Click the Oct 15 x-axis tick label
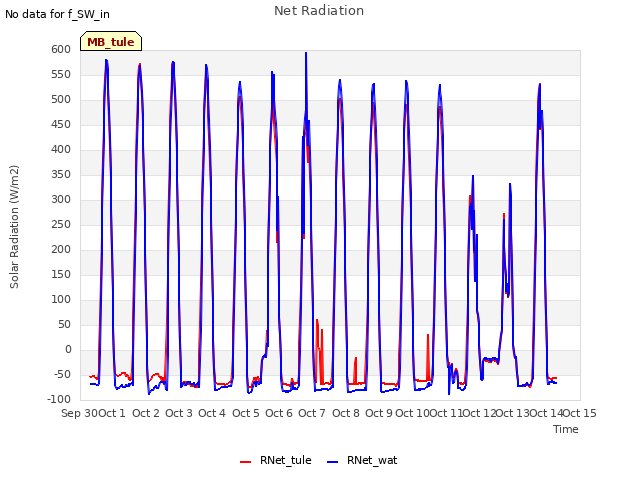 coord(580,413)
